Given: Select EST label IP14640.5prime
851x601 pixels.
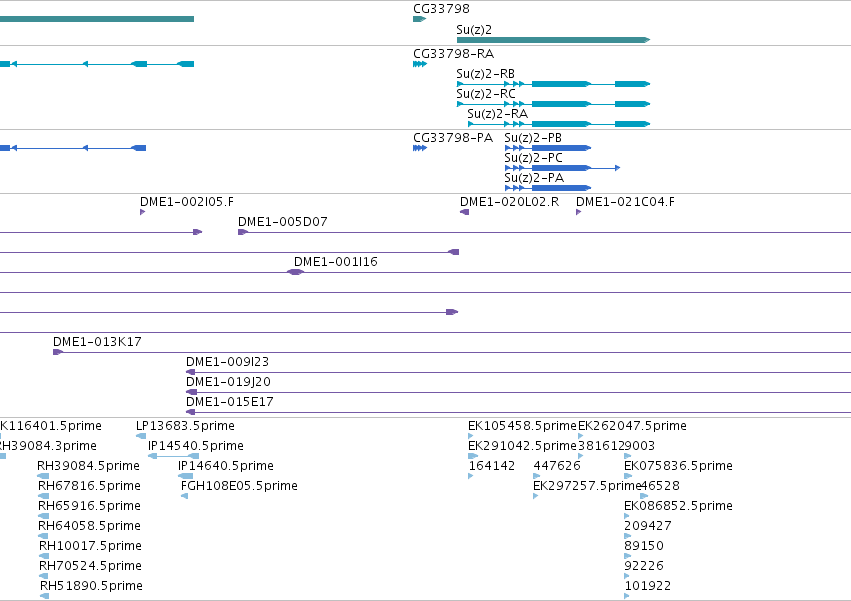Looking at the screenshot, I should pyautogui.click(x=226, y=466).
